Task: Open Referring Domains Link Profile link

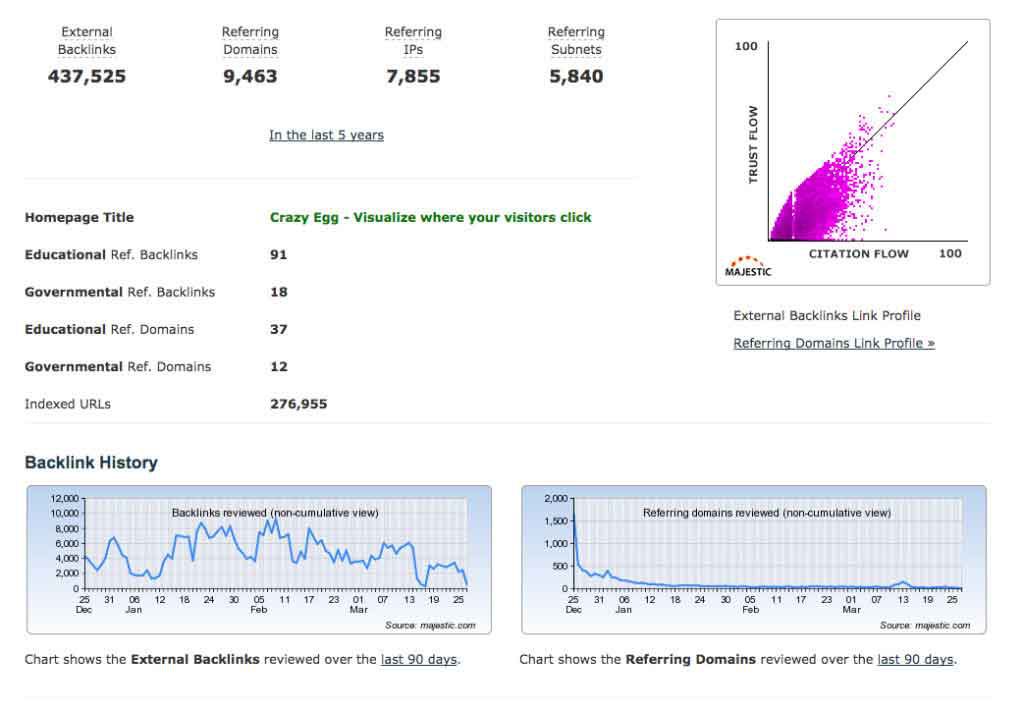Action: 834,343
